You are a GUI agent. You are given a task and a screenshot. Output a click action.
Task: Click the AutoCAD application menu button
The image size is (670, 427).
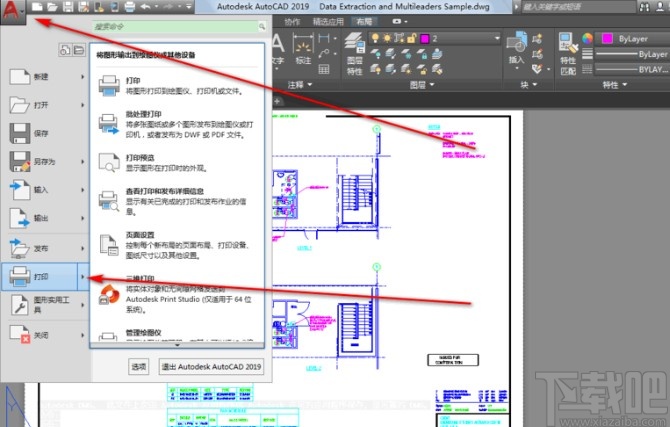12,11
